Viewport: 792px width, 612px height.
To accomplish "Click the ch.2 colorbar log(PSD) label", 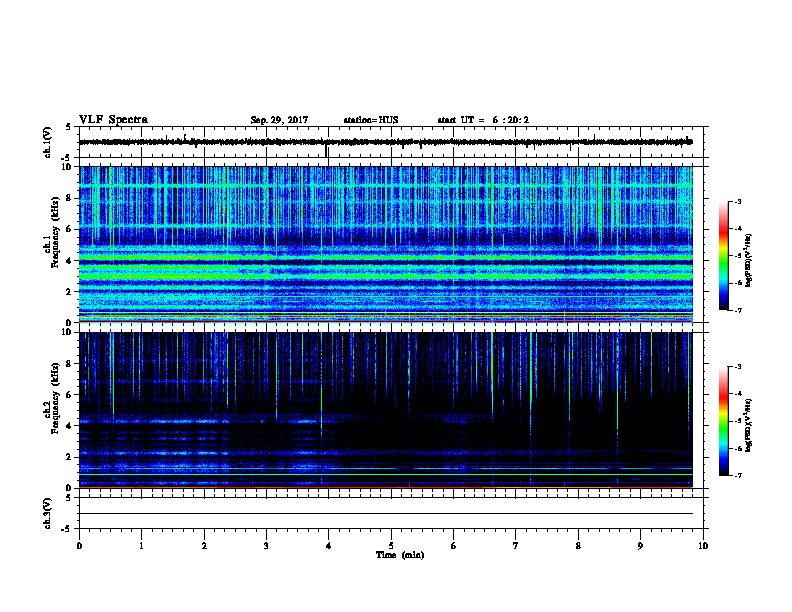I will click(748, 426).
